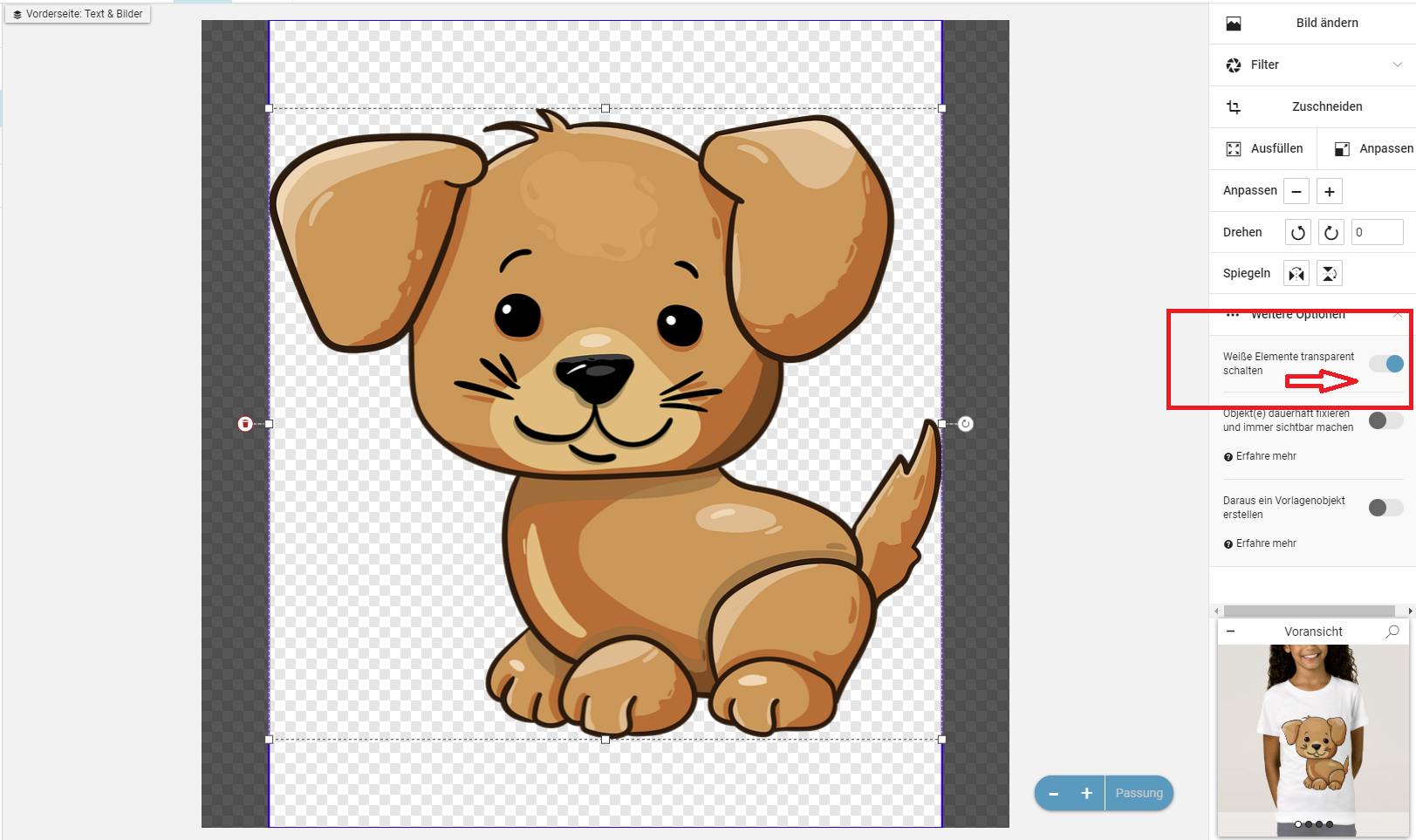This screenshot has width=1416, height=840.
Task: Click the Zuschneiden label
Action: 1327,106
